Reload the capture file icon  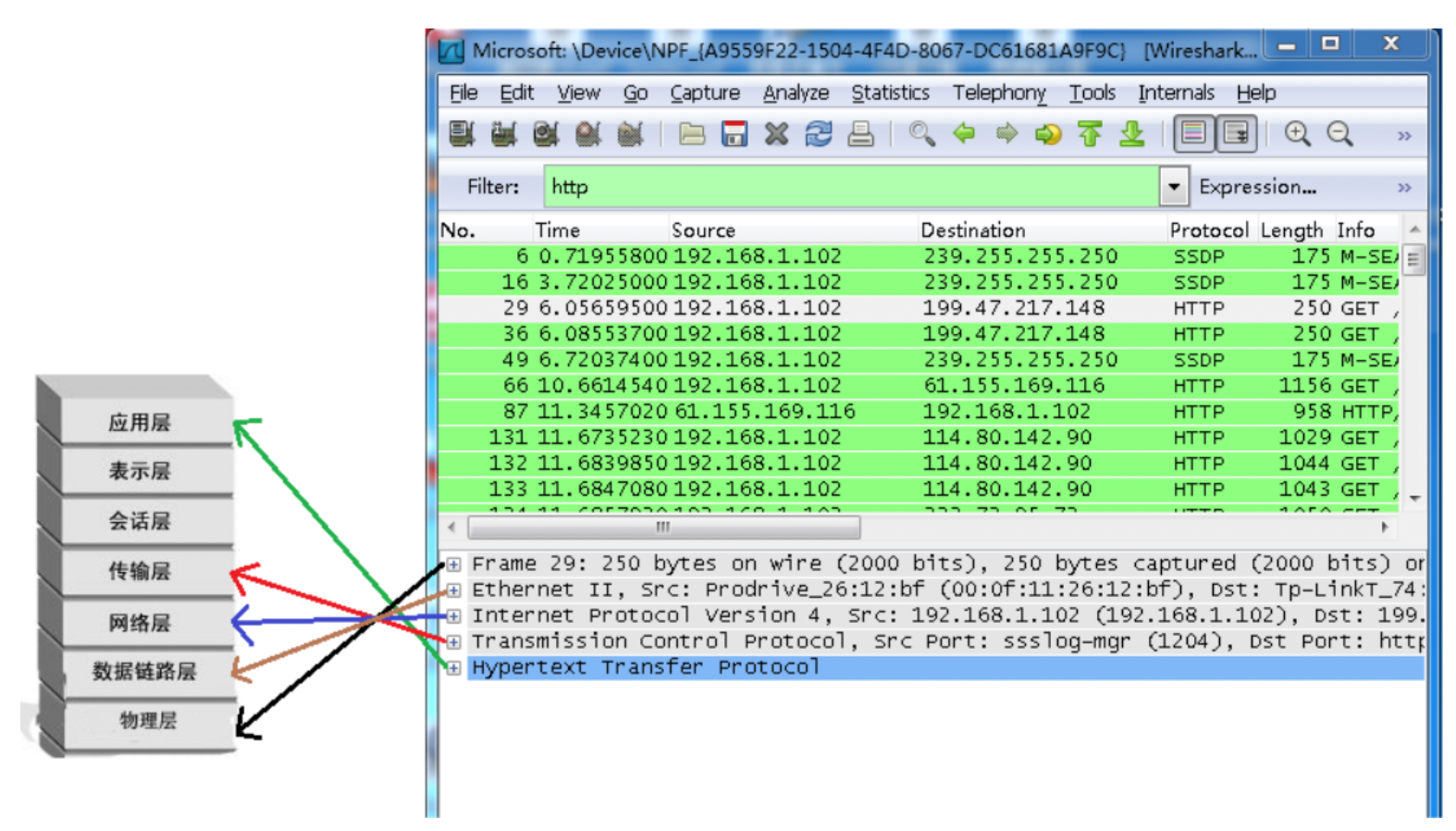(819, 134)
